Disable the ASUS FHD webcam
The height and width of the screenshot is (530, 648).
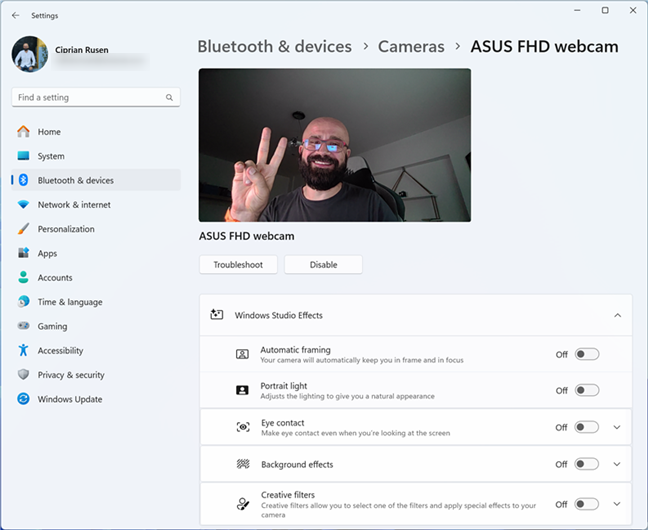tap(323, 265)
